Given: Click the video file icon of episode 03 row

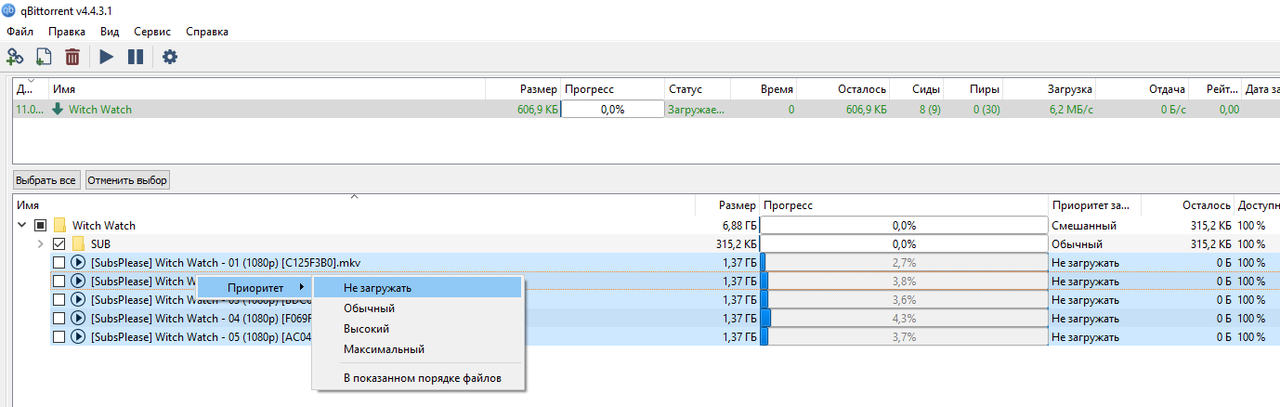Looking at the screenshot, I should click(x=78, y=300).
